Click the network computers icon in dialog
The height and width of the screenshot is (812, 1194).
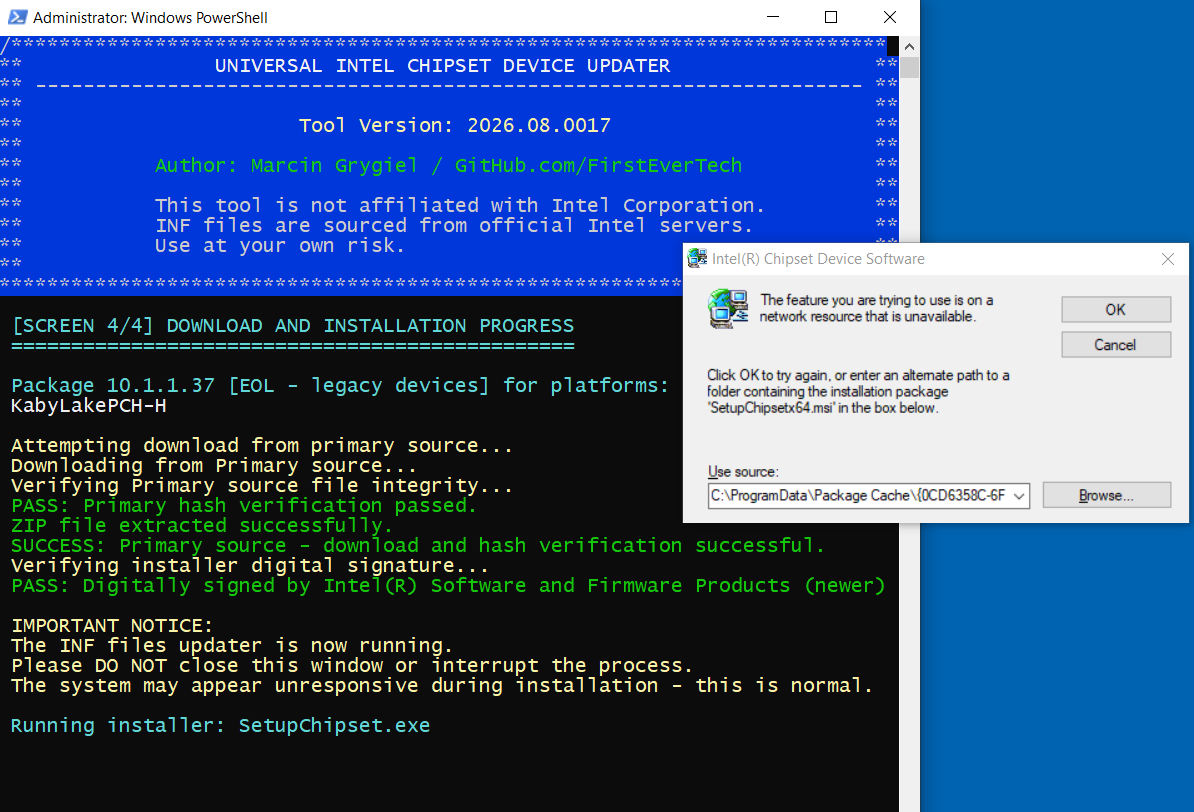pos(727,308)
